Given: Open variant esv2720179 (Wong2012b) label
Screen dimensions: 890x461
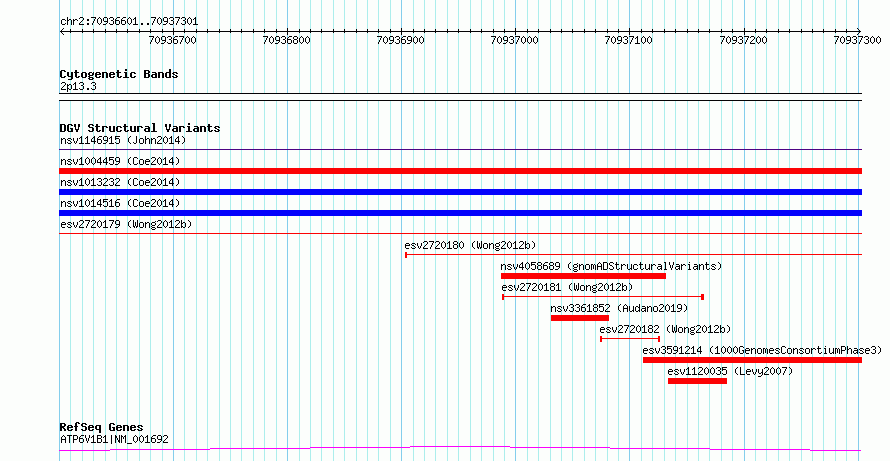Looking at the screenshot, I should click(x=125, y=224).
